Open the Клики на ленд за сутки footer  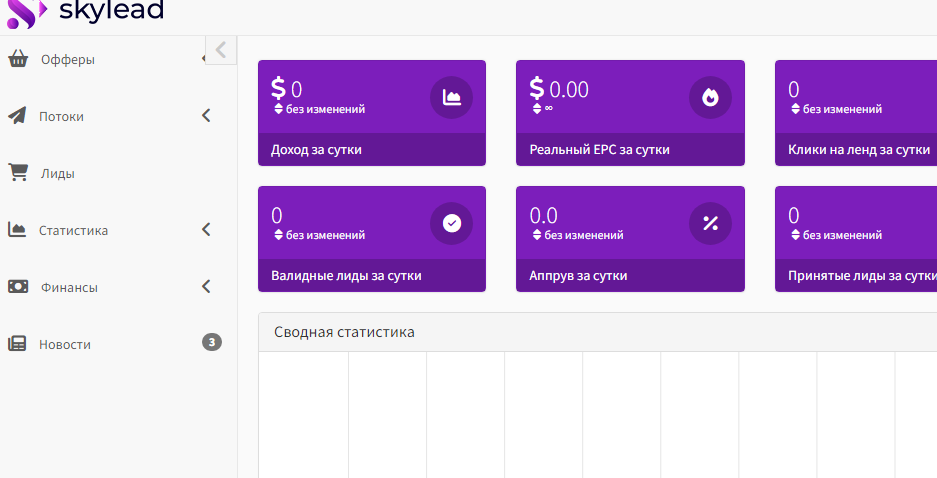[856, 149]
